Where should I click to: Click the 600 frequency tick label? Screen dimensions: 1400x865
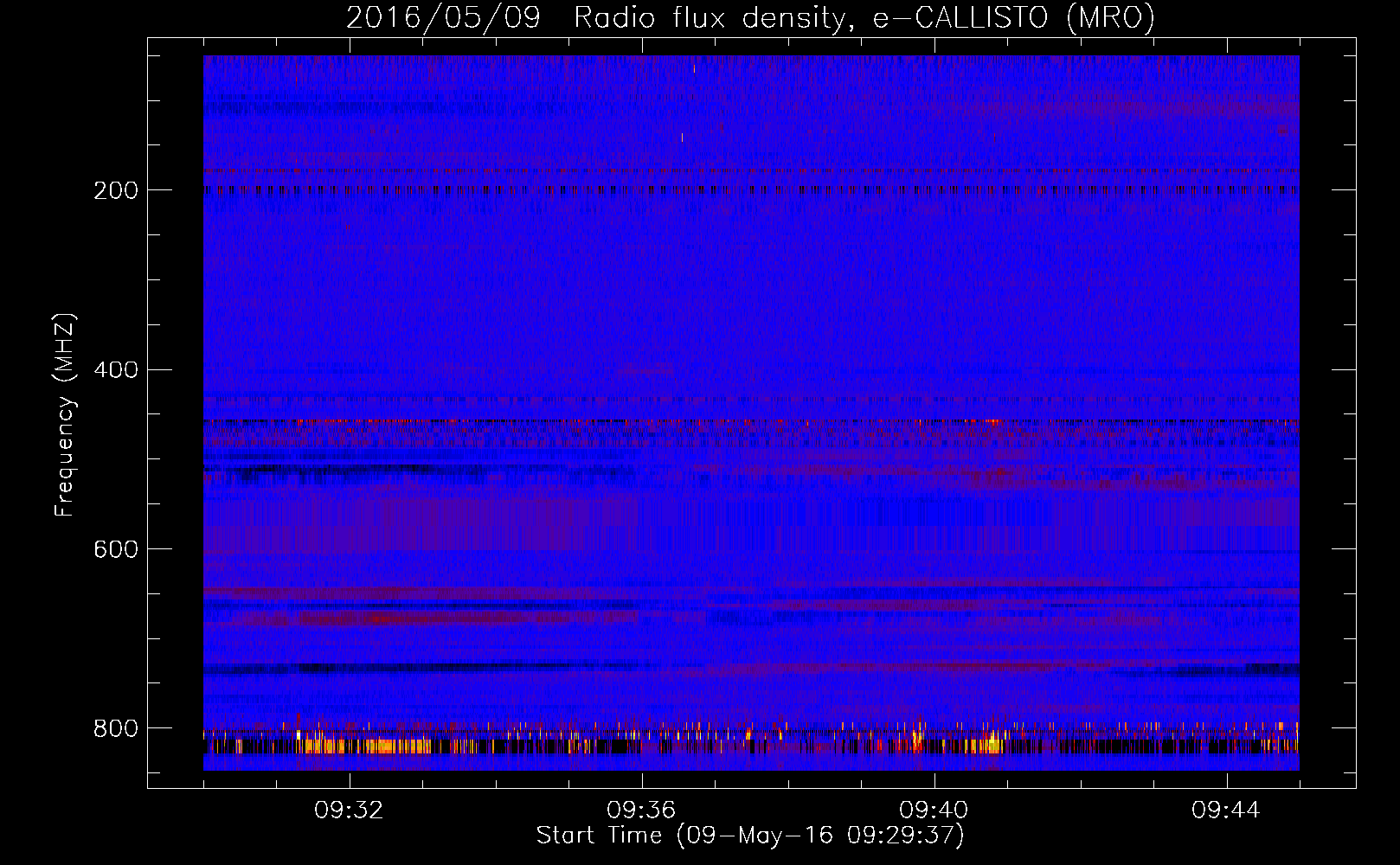tap(115, 549)
